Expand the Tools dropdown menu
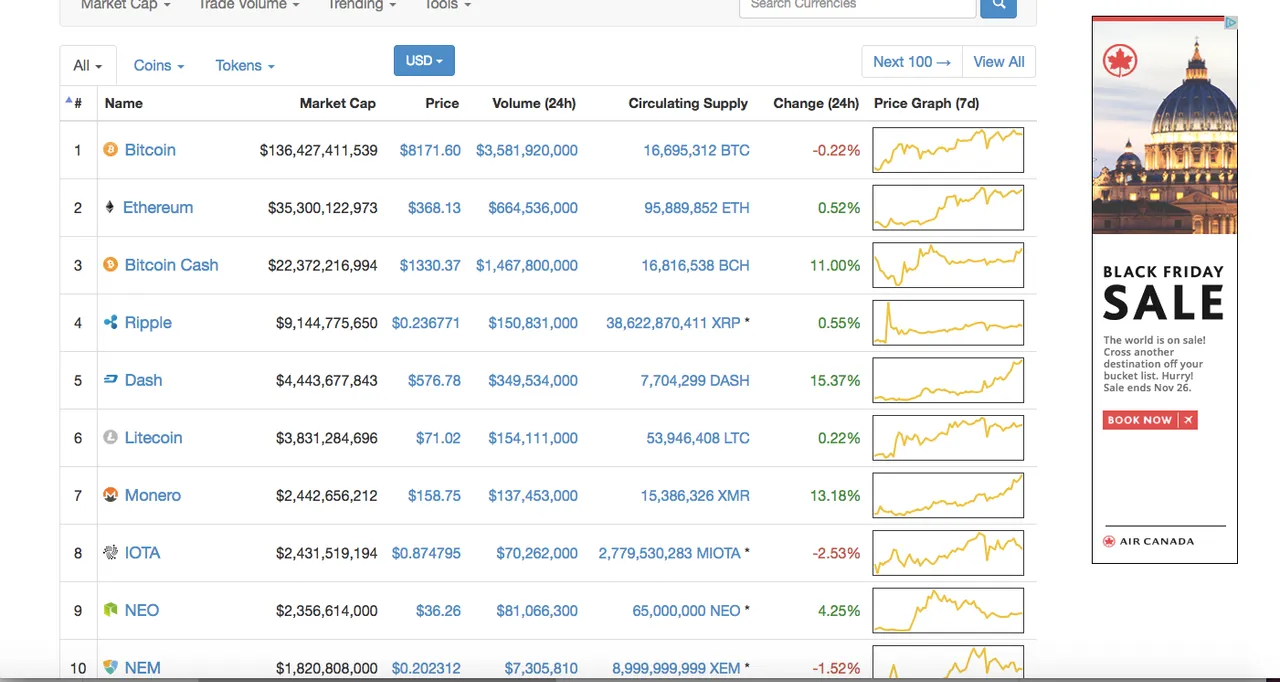The image size is (1280, 682). click(448, 5)
